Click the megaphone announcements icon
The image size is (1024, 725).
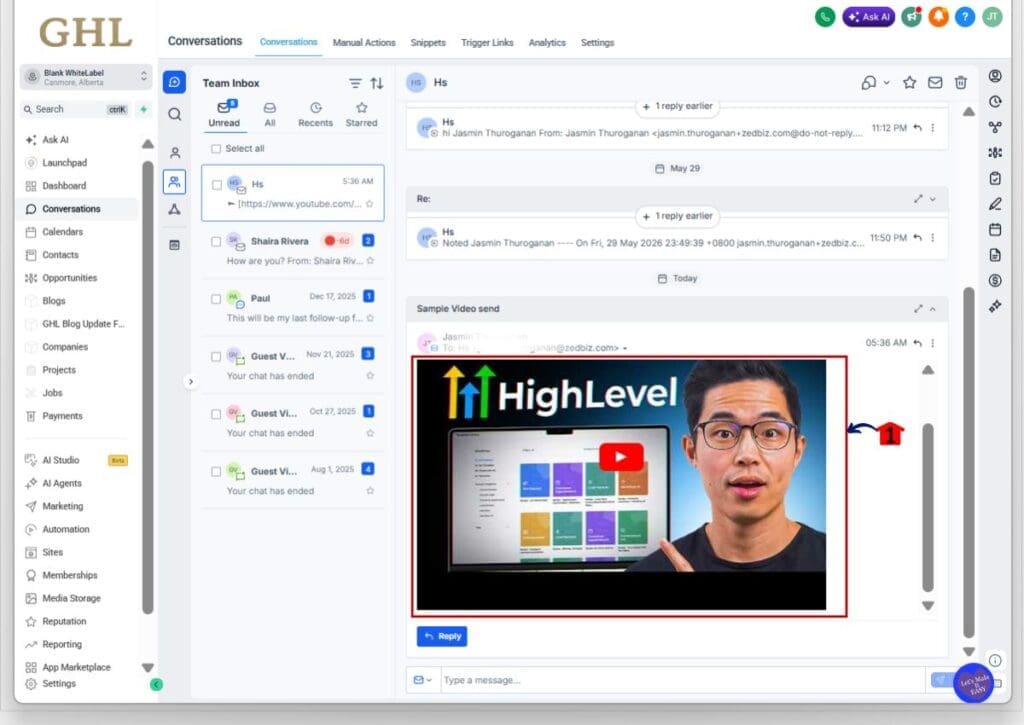coord(911,17)
